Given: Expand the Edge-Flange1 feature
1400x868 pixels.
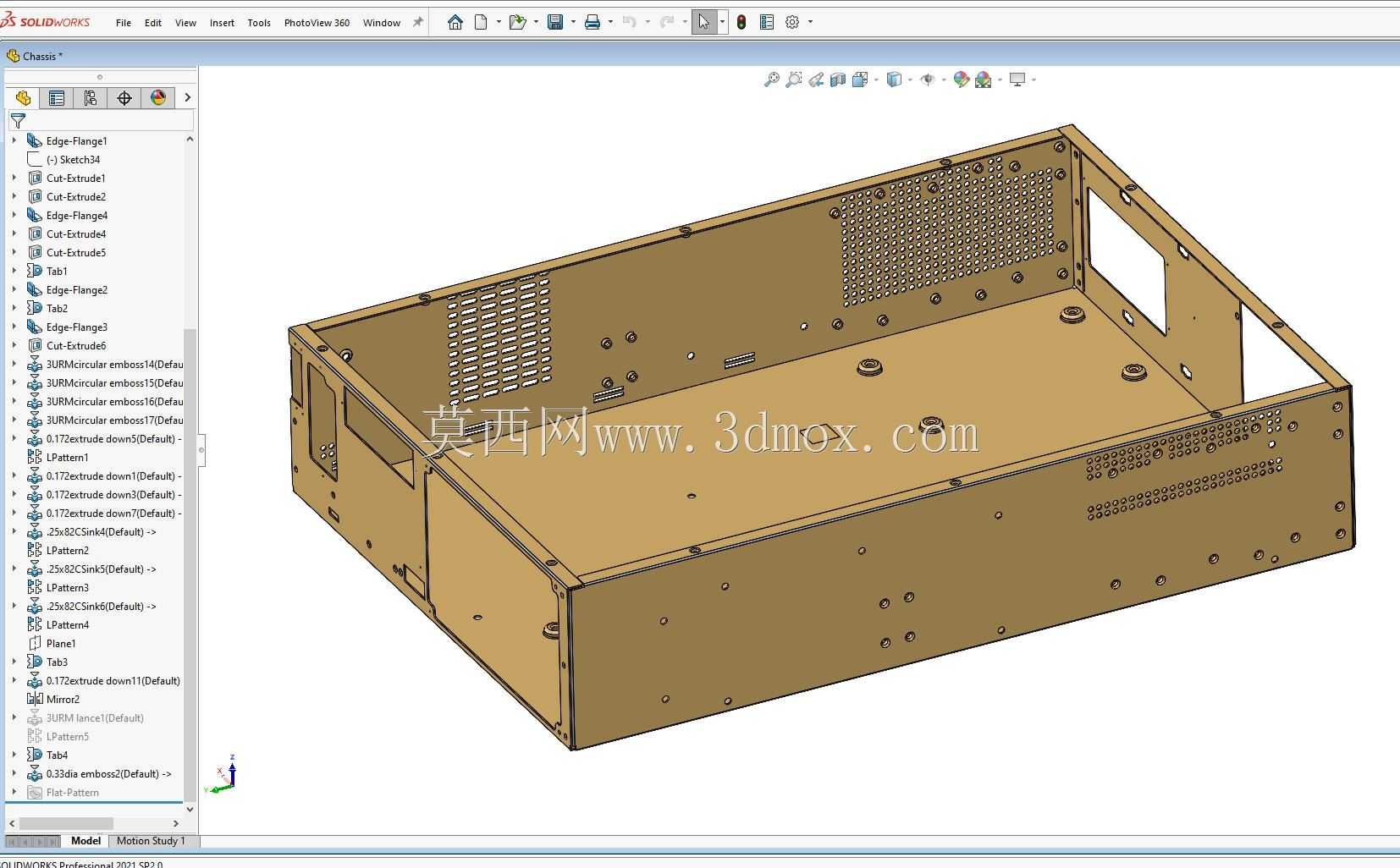Looking at the screenshot, I should pos(14,140).
